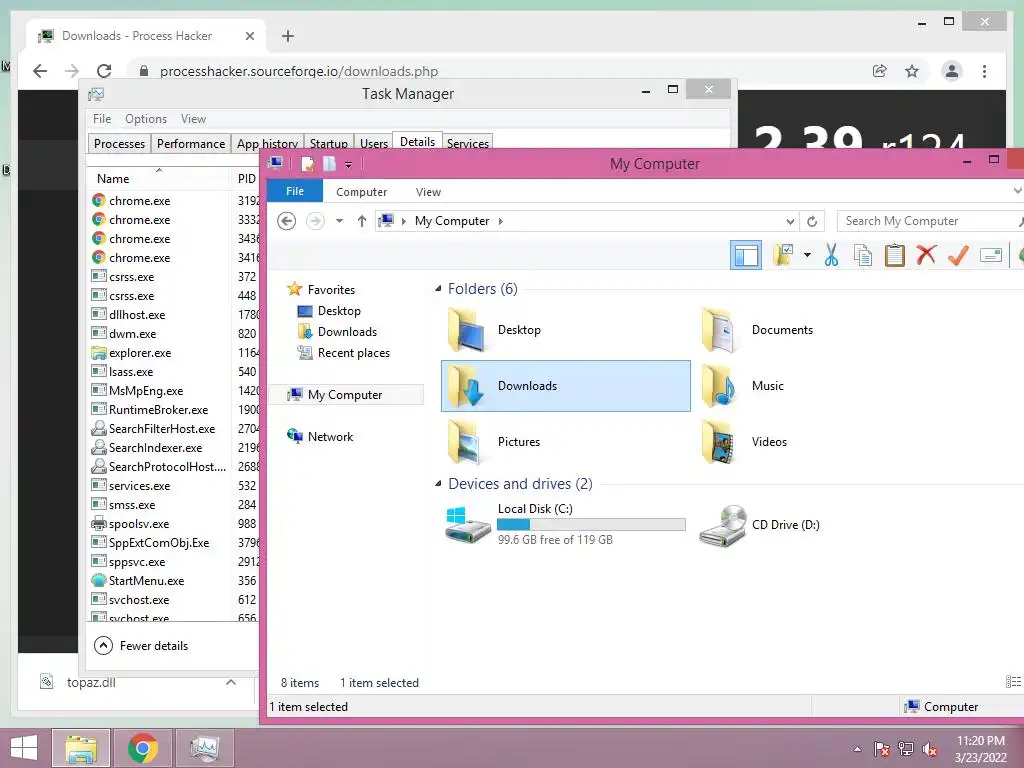Click Downloads under Favorites
Image resolution: width=1024 pixels, height=768 pixels.
pyautogui.click(x=347, y=332)
